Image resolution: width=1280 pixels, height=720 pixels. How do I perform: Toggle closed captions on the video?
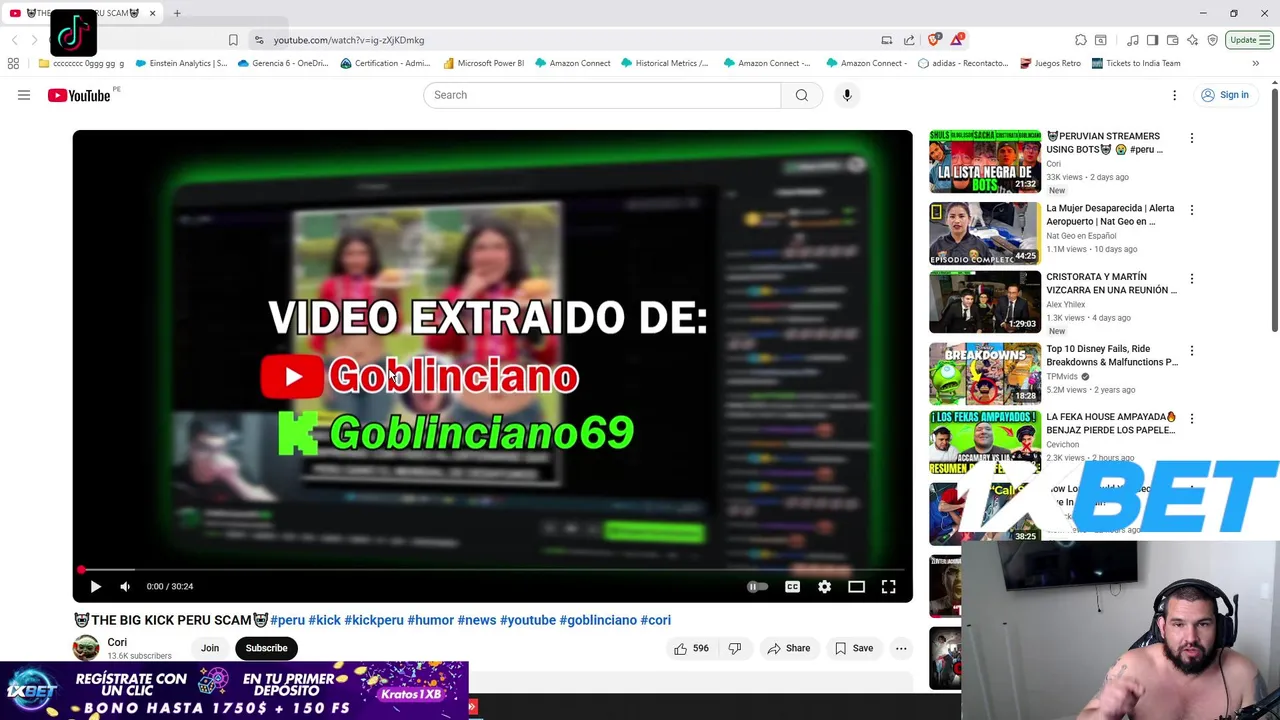coord(792,587)
